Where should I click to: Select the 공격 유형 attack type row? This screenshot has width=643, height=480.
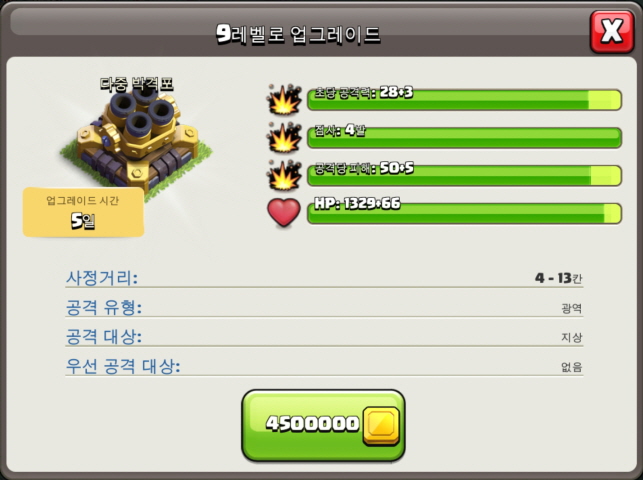(324, 307)
